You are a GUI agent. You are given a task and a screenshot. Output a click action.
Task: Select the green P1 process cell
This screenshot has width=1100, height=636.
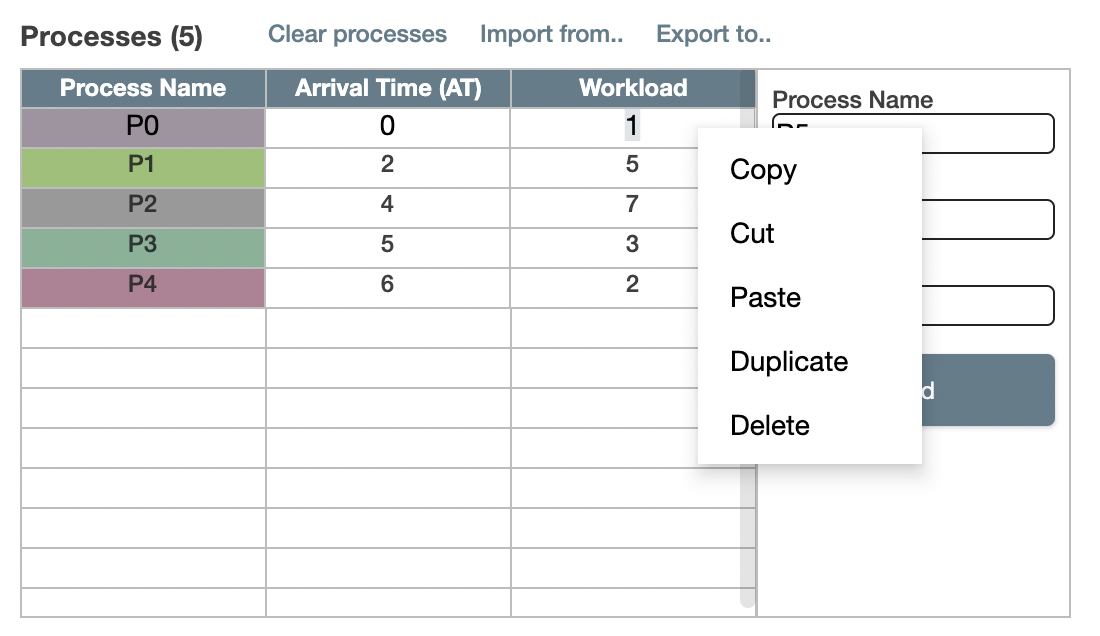point(143,166)
